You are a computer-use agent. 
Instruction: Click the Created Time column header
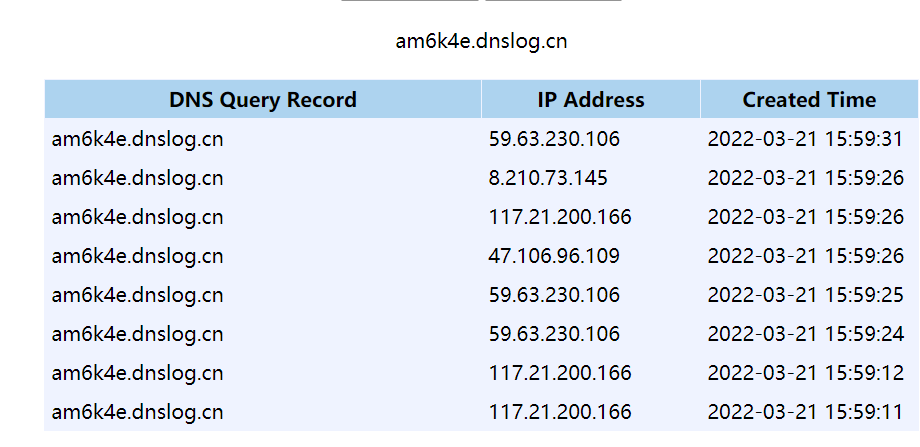point(809,100)
